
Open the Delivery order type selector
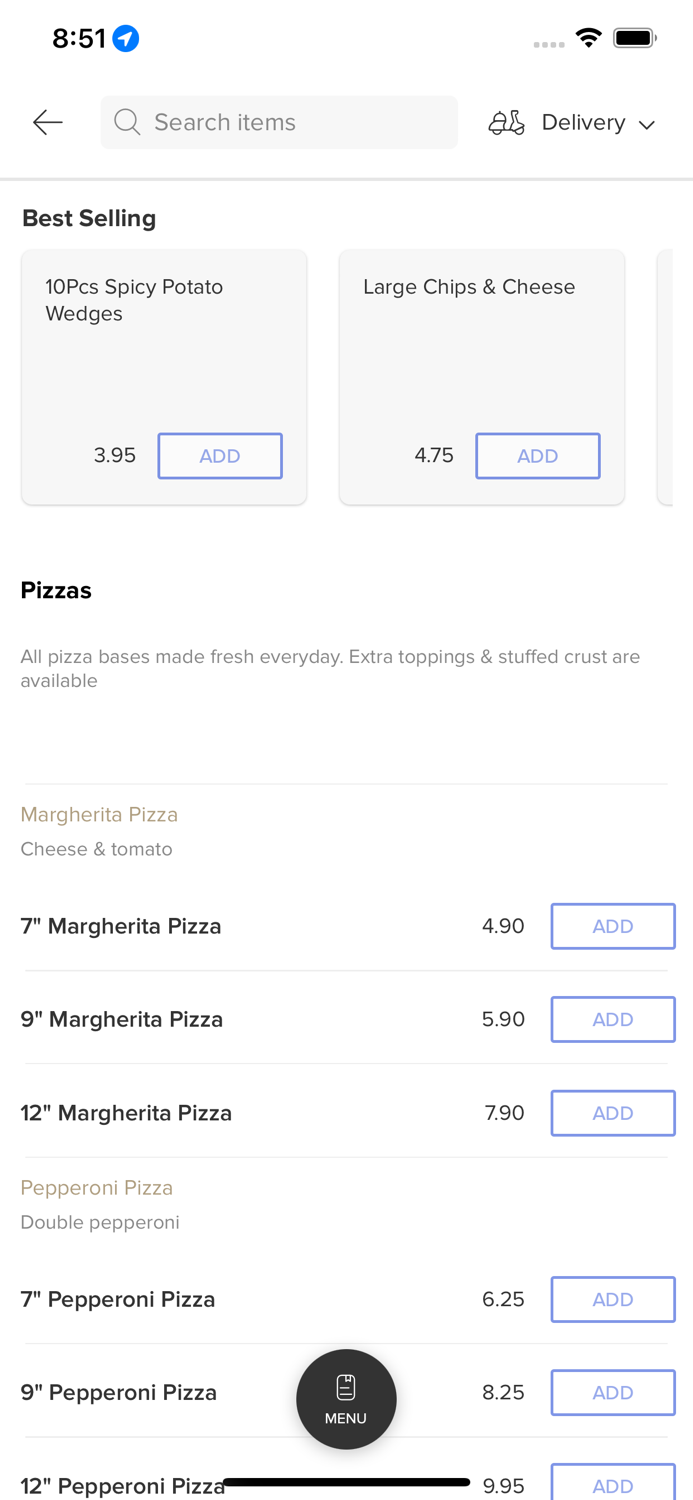coord(583,122)
